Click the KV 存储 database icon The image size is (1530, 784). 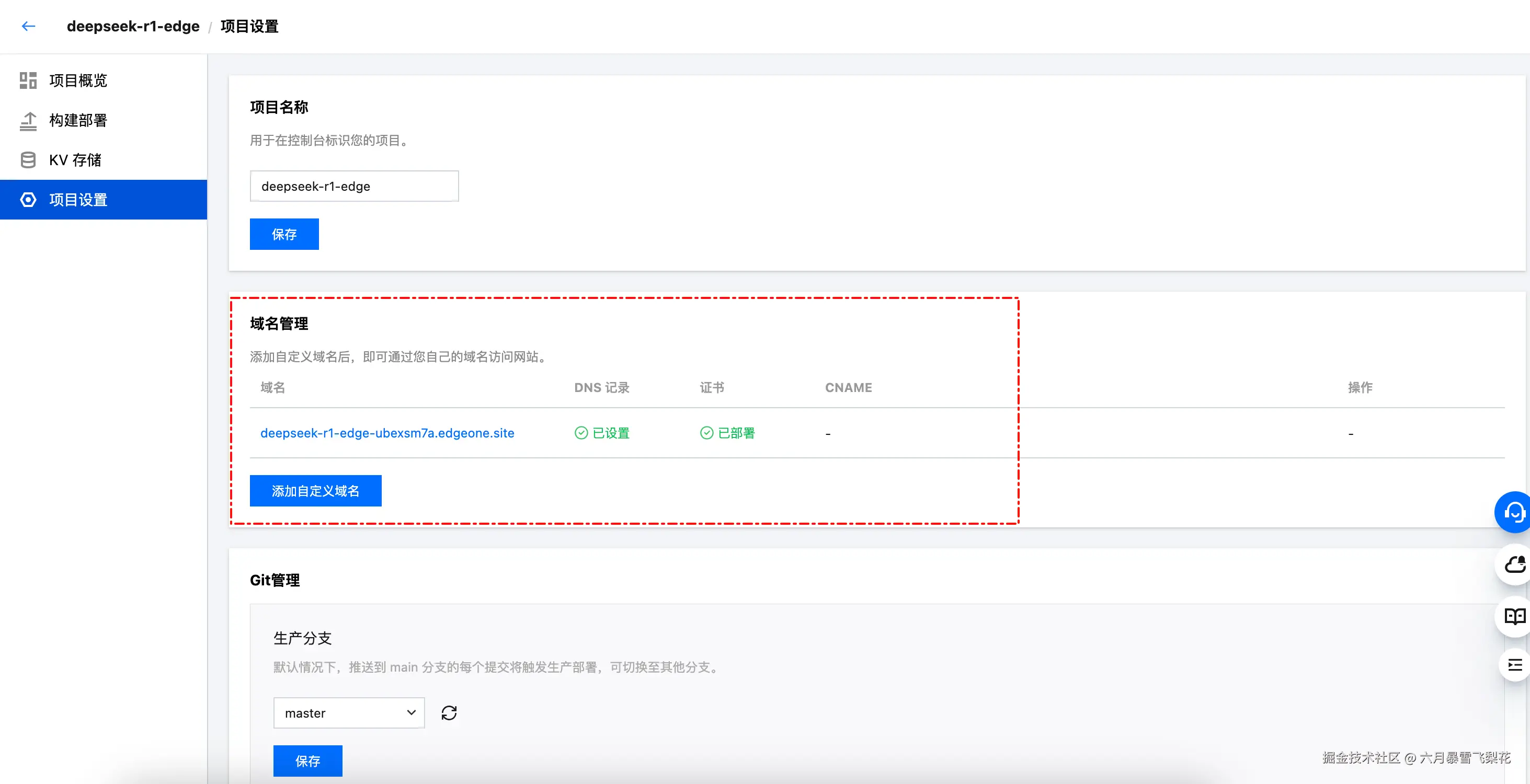tap(28, 160)
